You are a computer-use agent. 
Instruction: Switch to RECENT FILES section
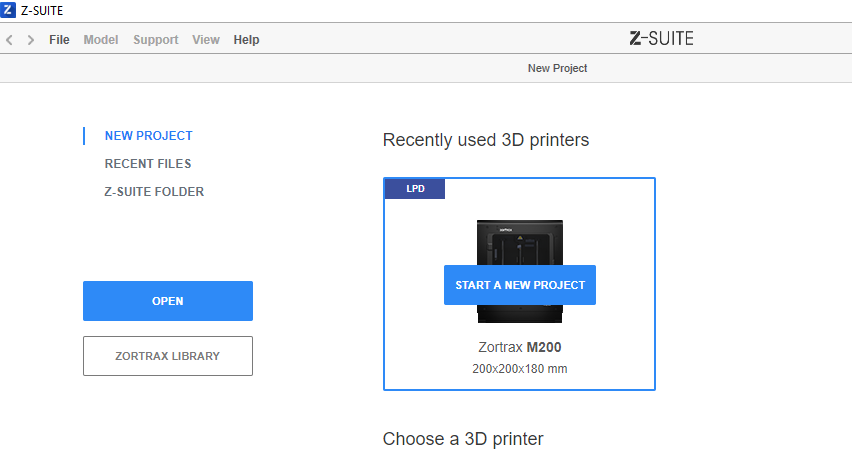(x=148, y=164)
